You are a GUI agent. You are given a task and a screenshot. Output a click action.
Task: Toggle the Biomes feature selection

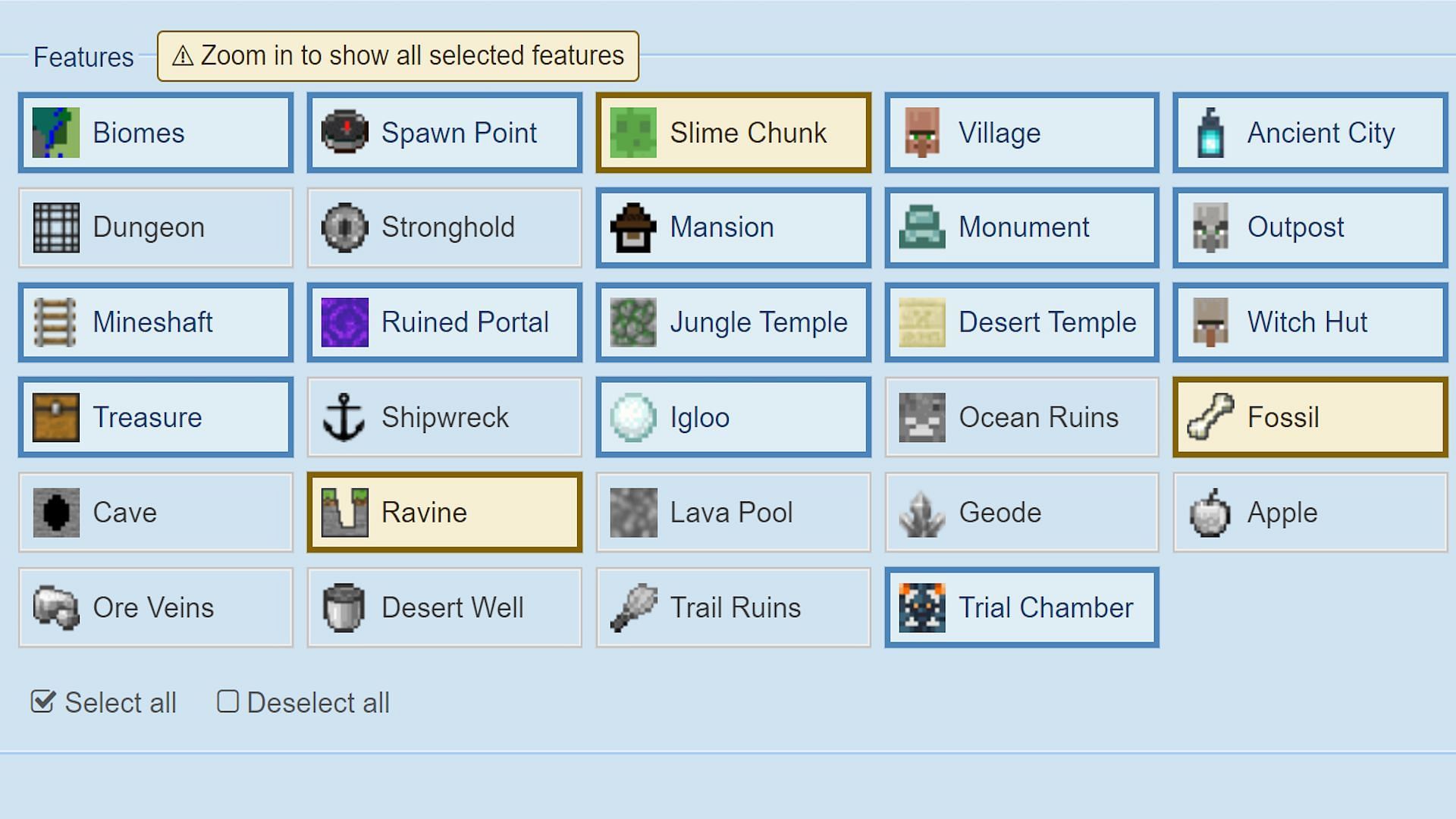(x=155, y=131)
